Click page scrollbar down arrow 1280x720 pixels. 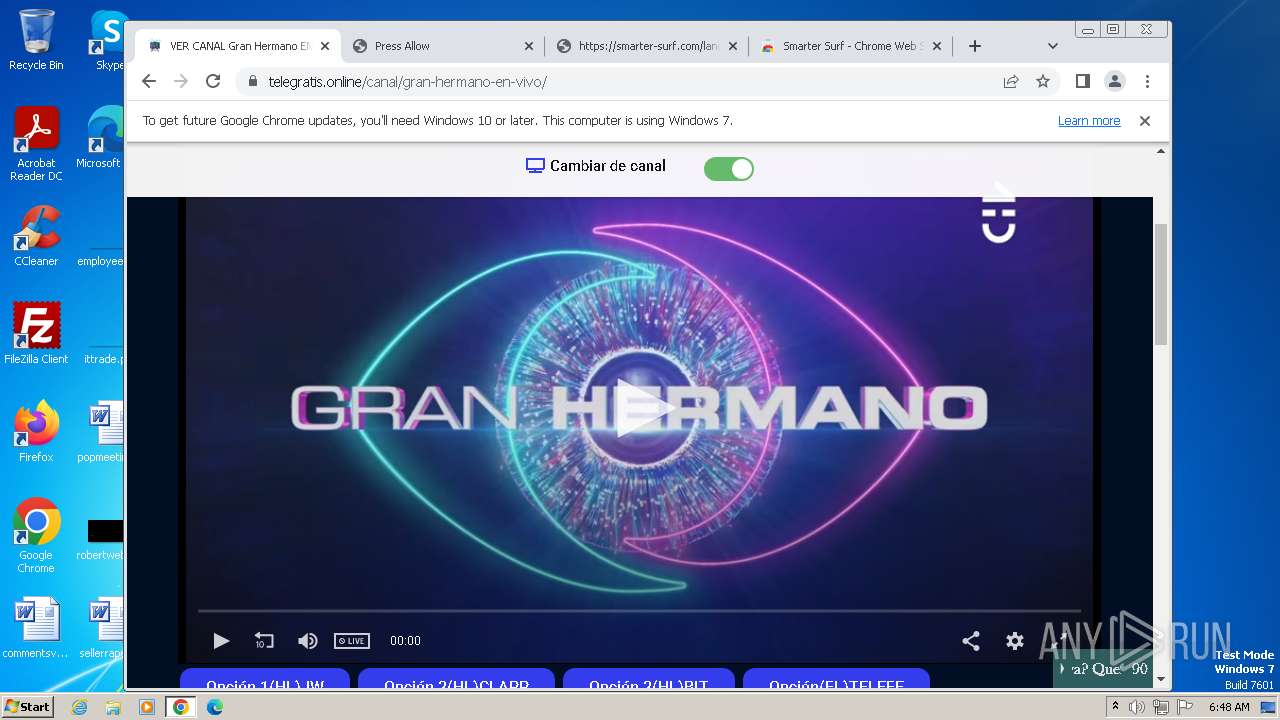pos(1161,680)
